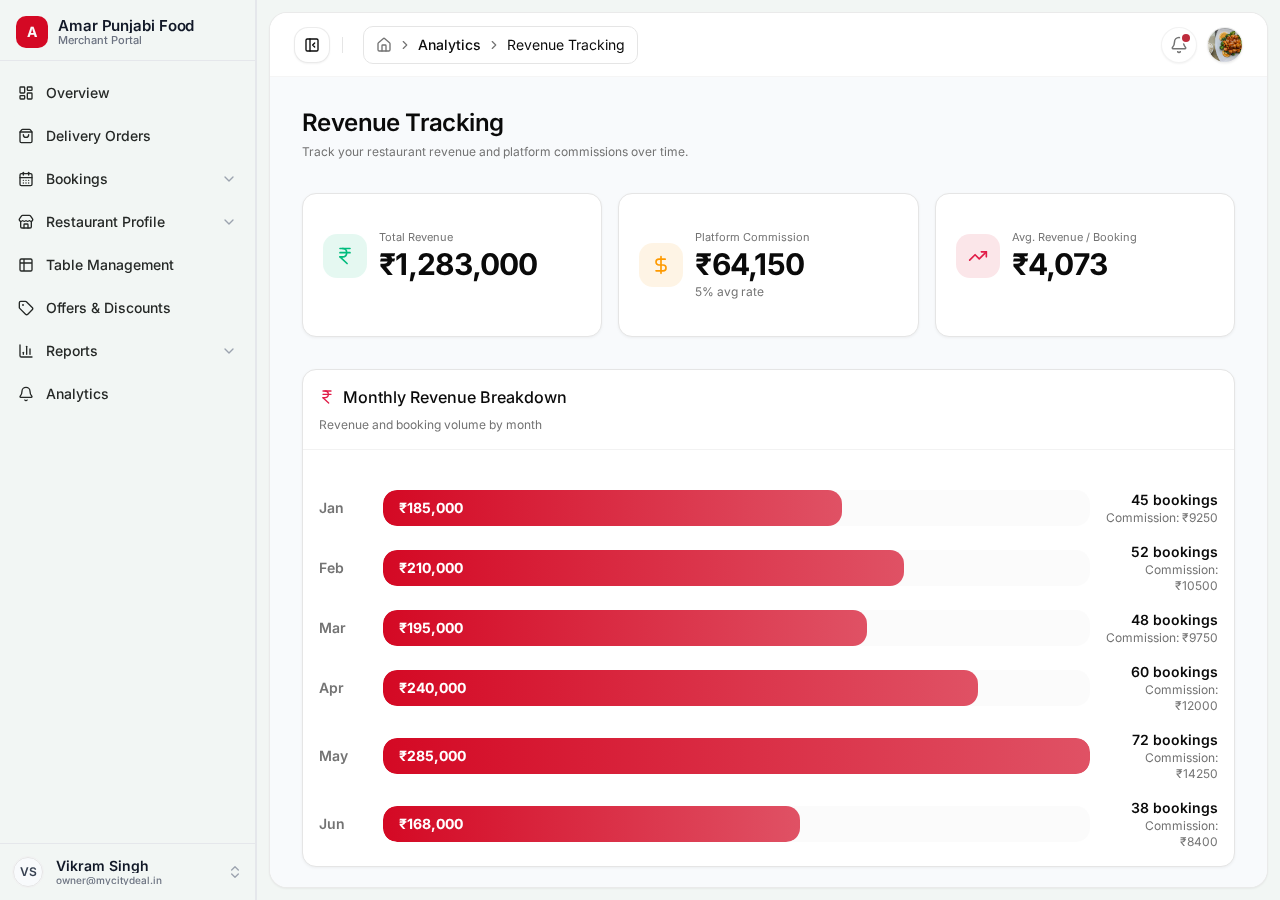The image size is (1280, 900).
Task: Expand the Reports submenu chevron
Action: 229,351
